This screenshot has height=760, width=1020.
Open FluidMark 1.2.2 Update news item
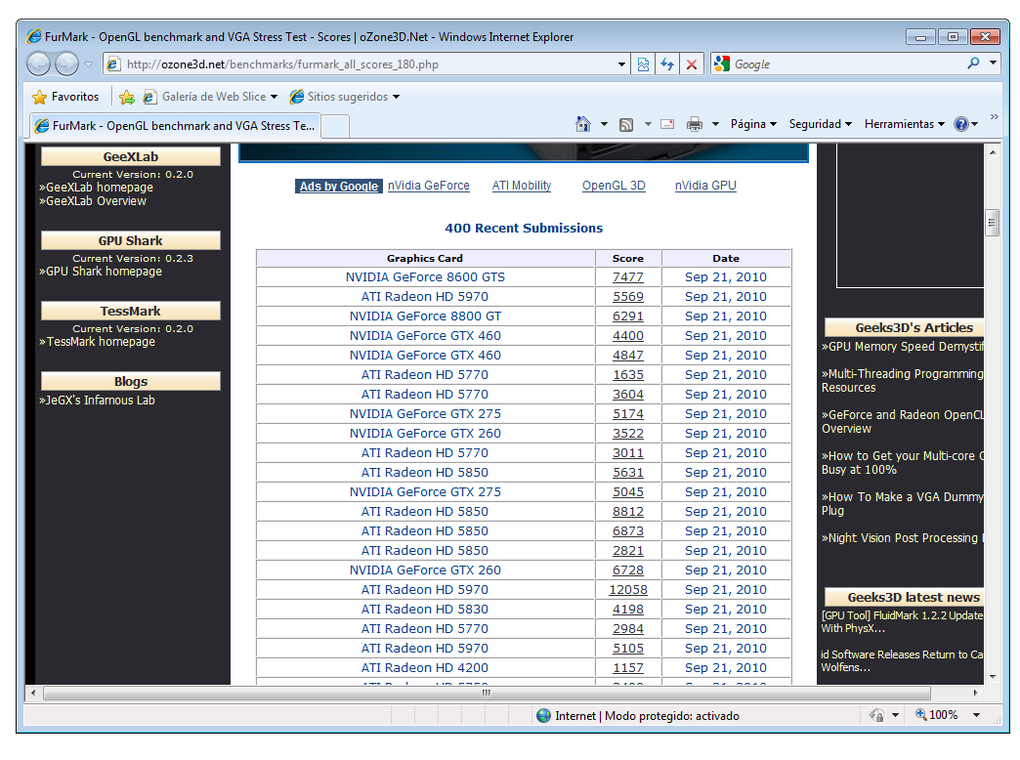902,622
